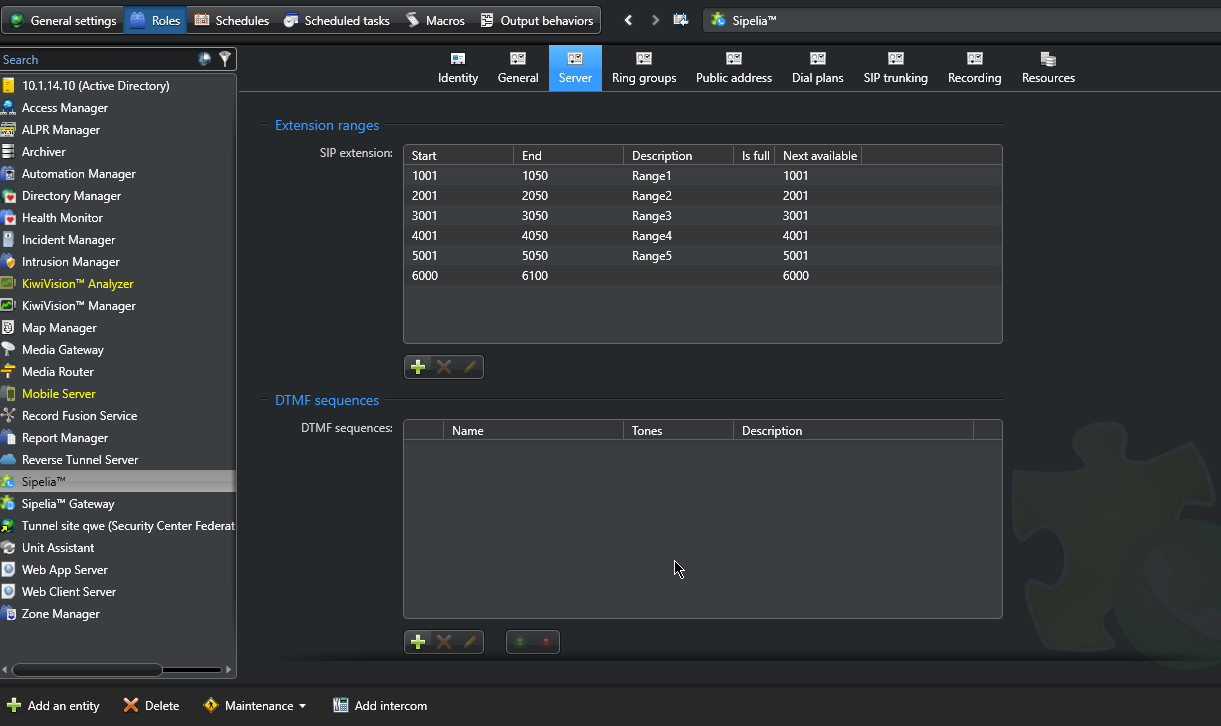Open the Schedules task in top toolbar

[232, 20]
